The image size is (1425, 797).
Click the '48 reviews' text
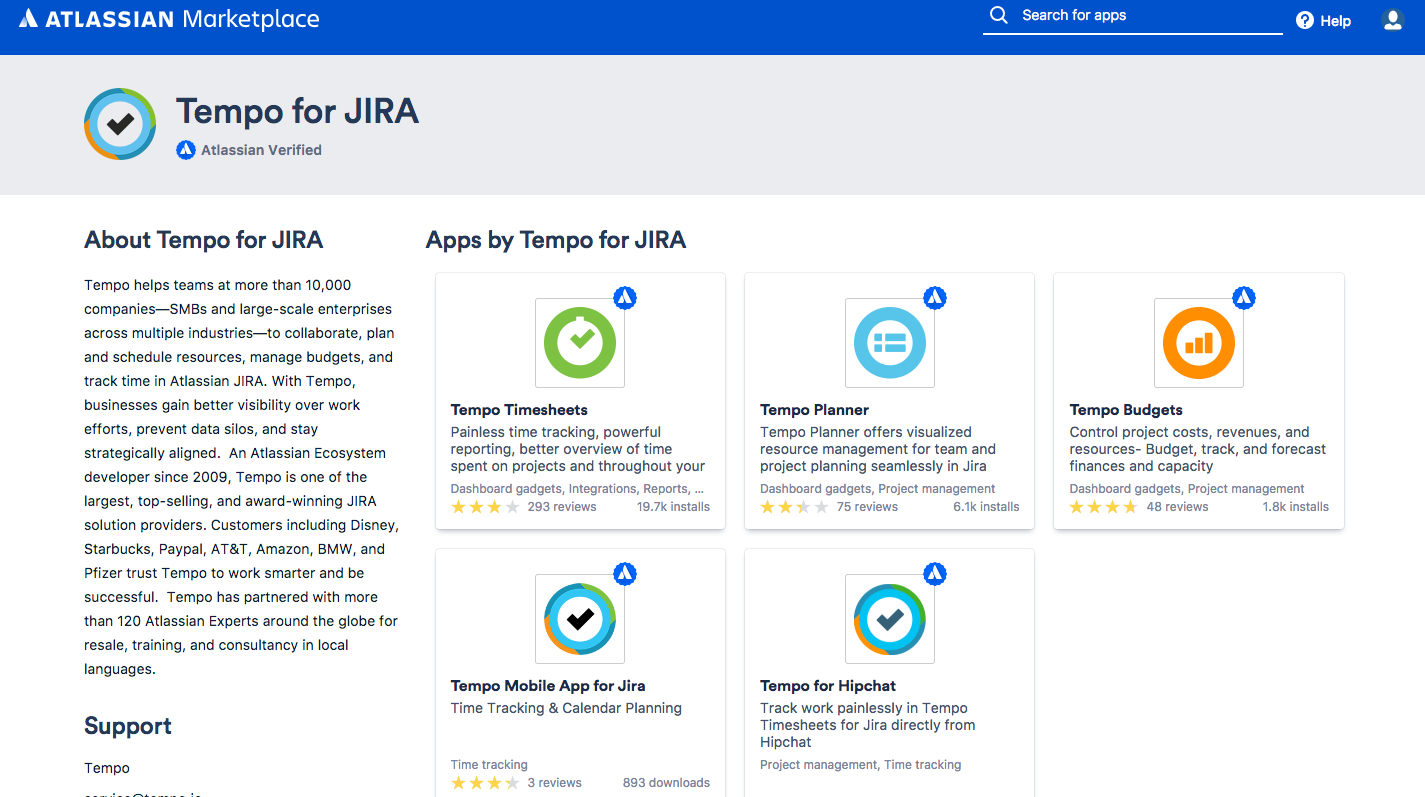click(1177, 507)
